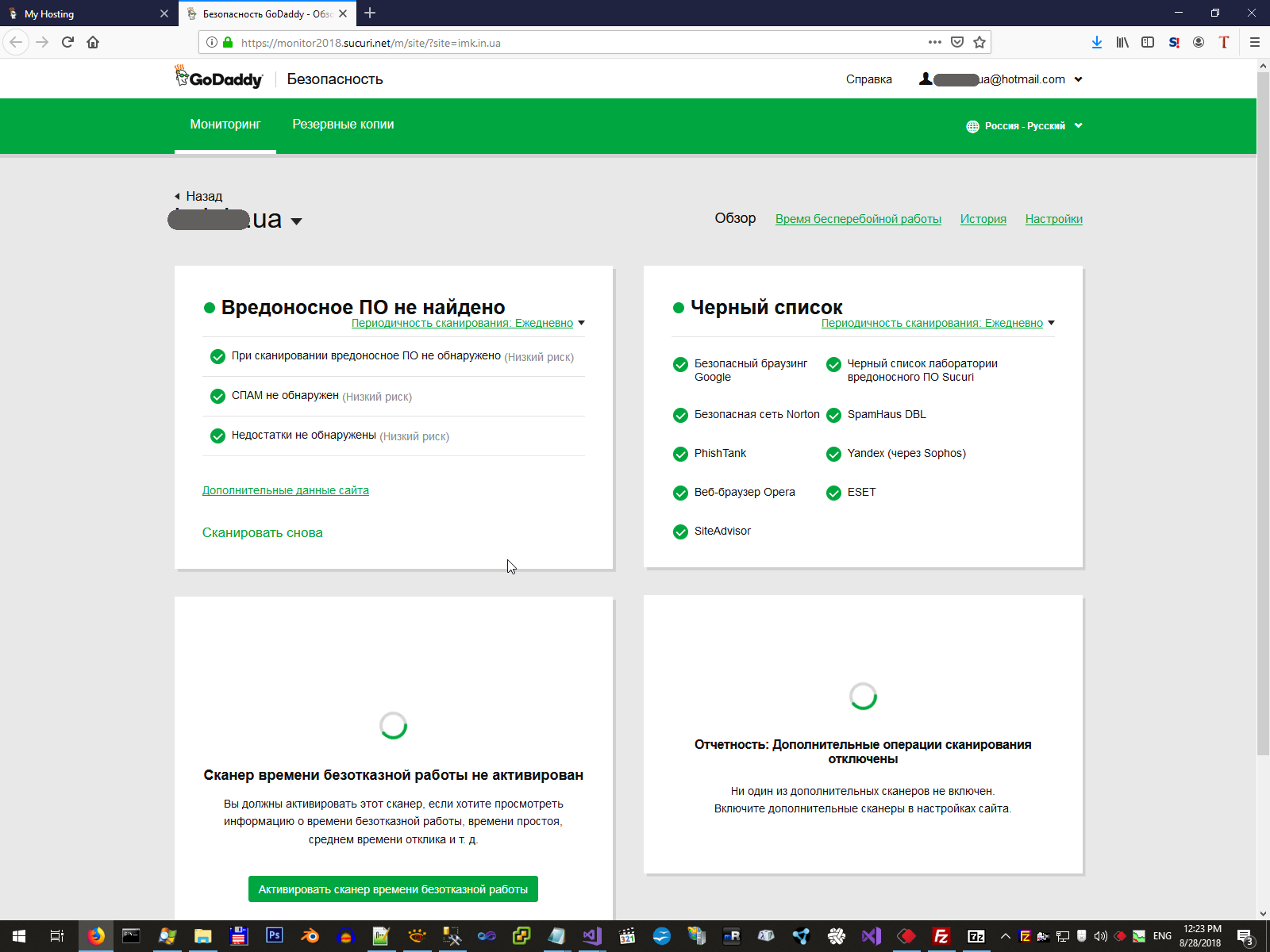
Task: Open the page actions three-dot menu
Action: [935, 42]
